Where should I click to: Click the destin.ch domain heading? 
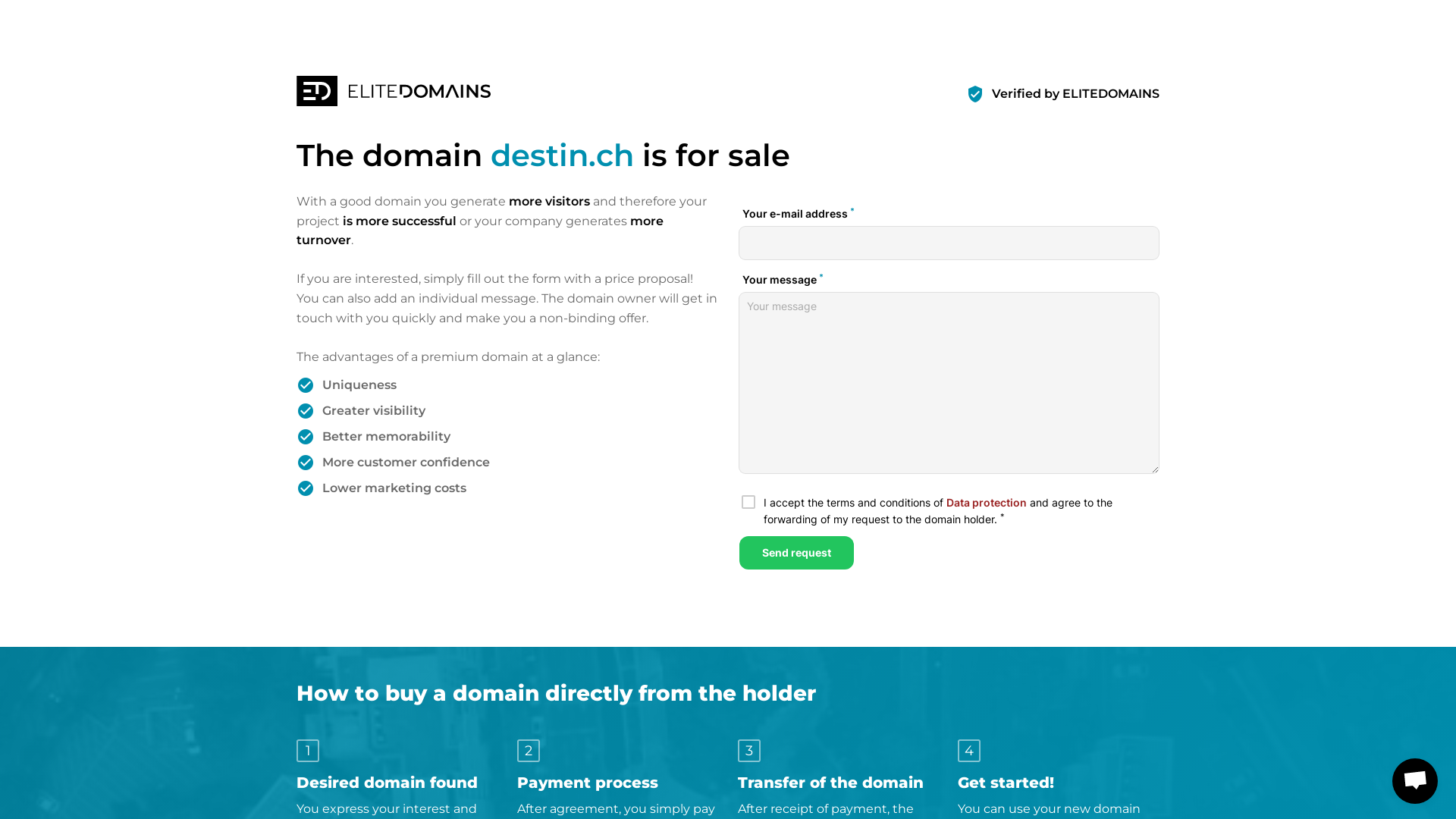pyautogui.click(x=562, y=155)
